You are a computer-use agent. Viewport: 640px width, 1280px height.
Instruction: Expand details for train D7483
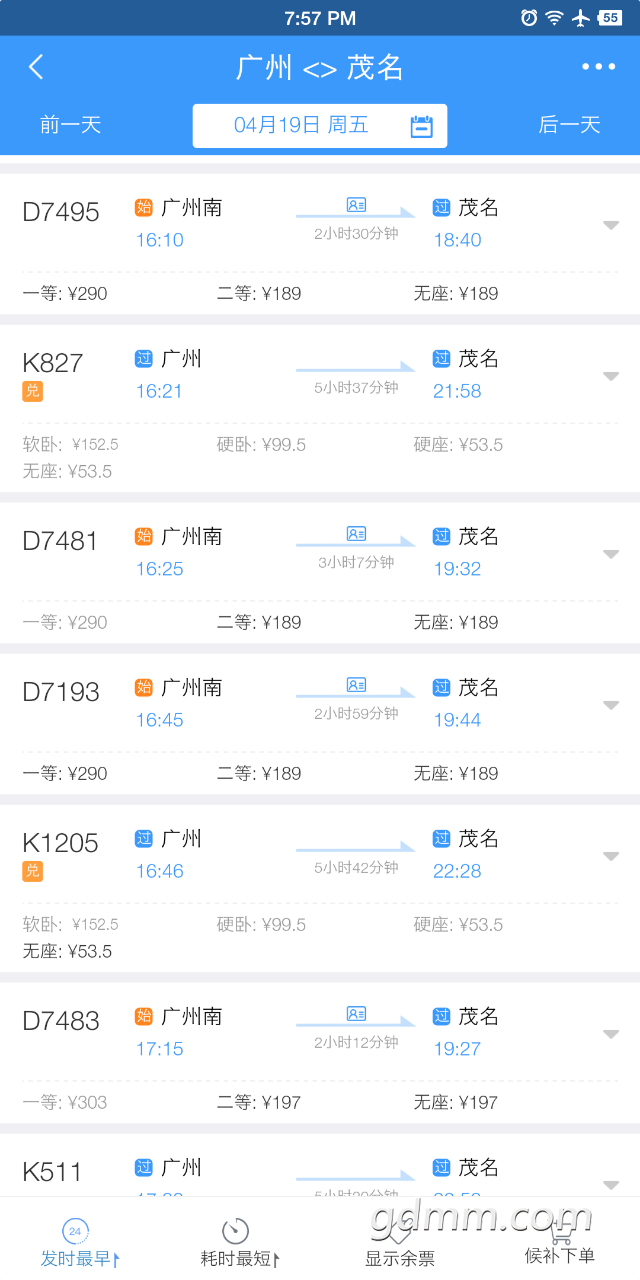(611, 1034)
